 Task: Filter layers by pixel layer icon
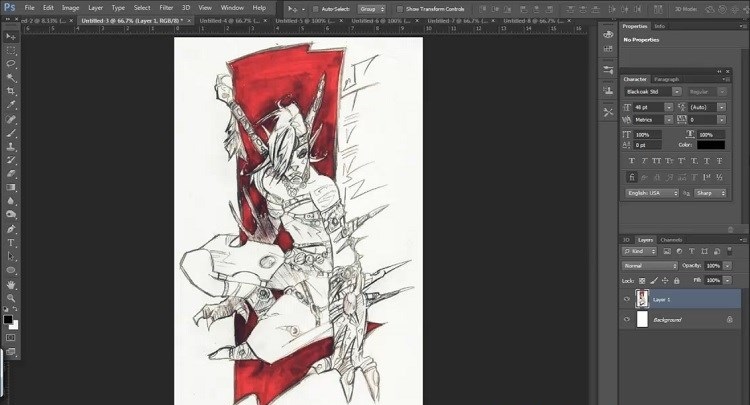(667, 251)
